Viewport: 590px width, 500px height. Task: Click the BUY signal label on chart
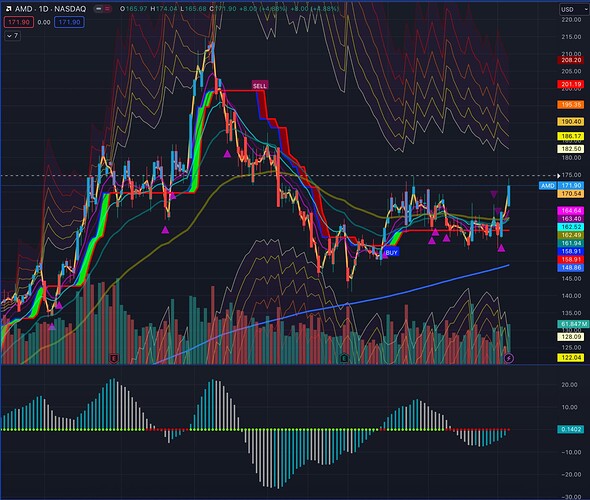coord(391,252)
